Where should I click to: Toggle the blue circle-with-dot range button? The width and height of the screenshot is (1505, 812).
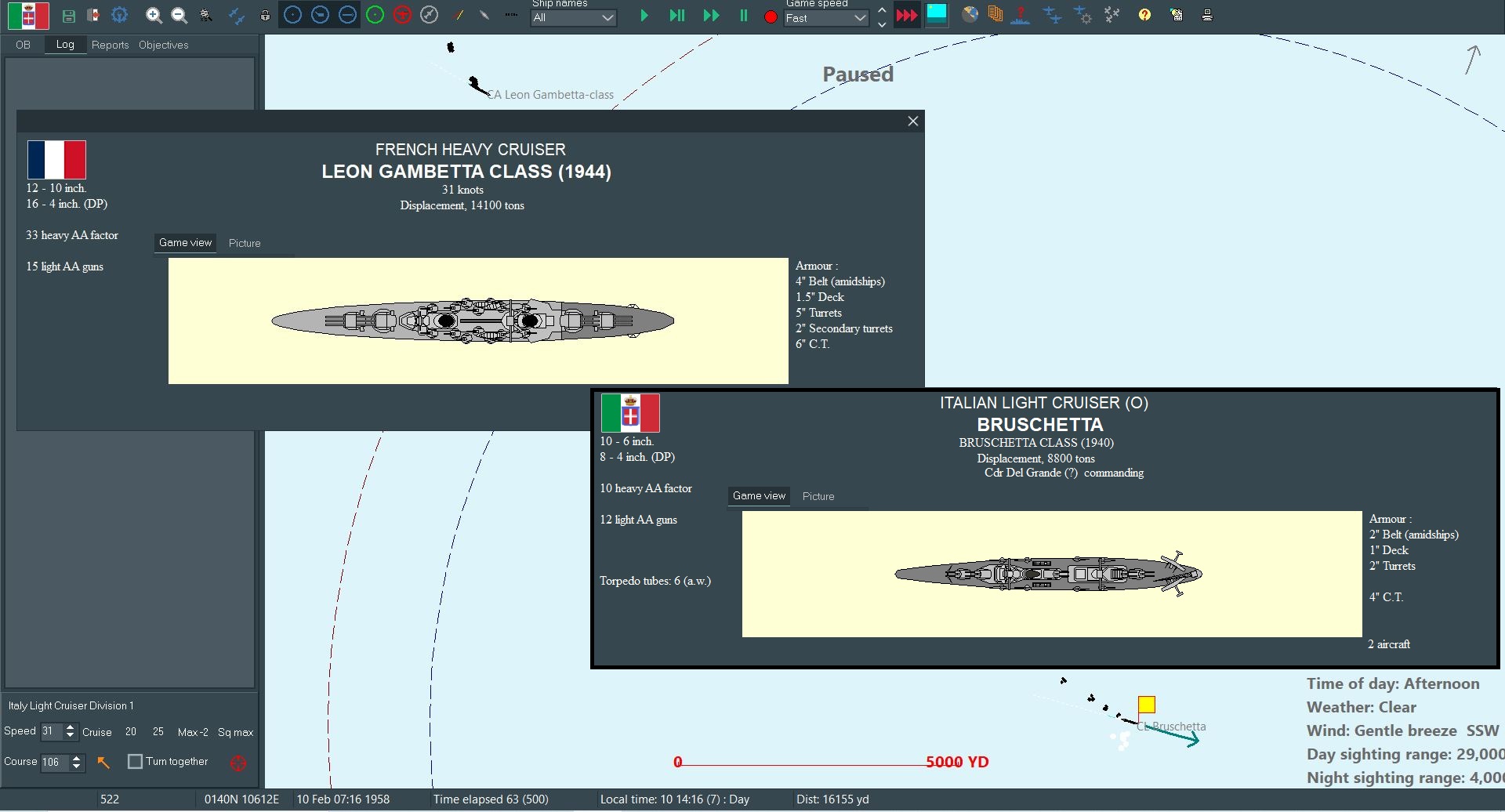click(292, 15)
